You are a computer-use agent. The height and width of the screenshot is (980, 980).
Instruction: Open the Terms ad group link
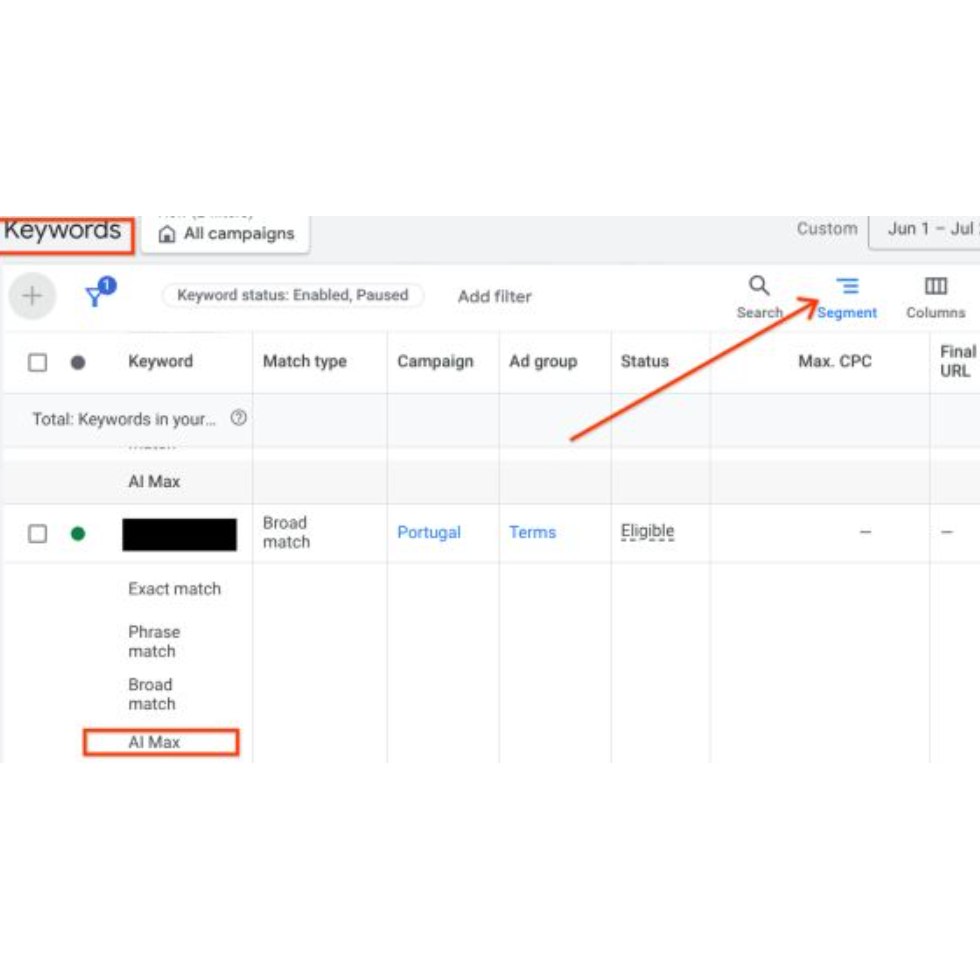pos(532,532)
